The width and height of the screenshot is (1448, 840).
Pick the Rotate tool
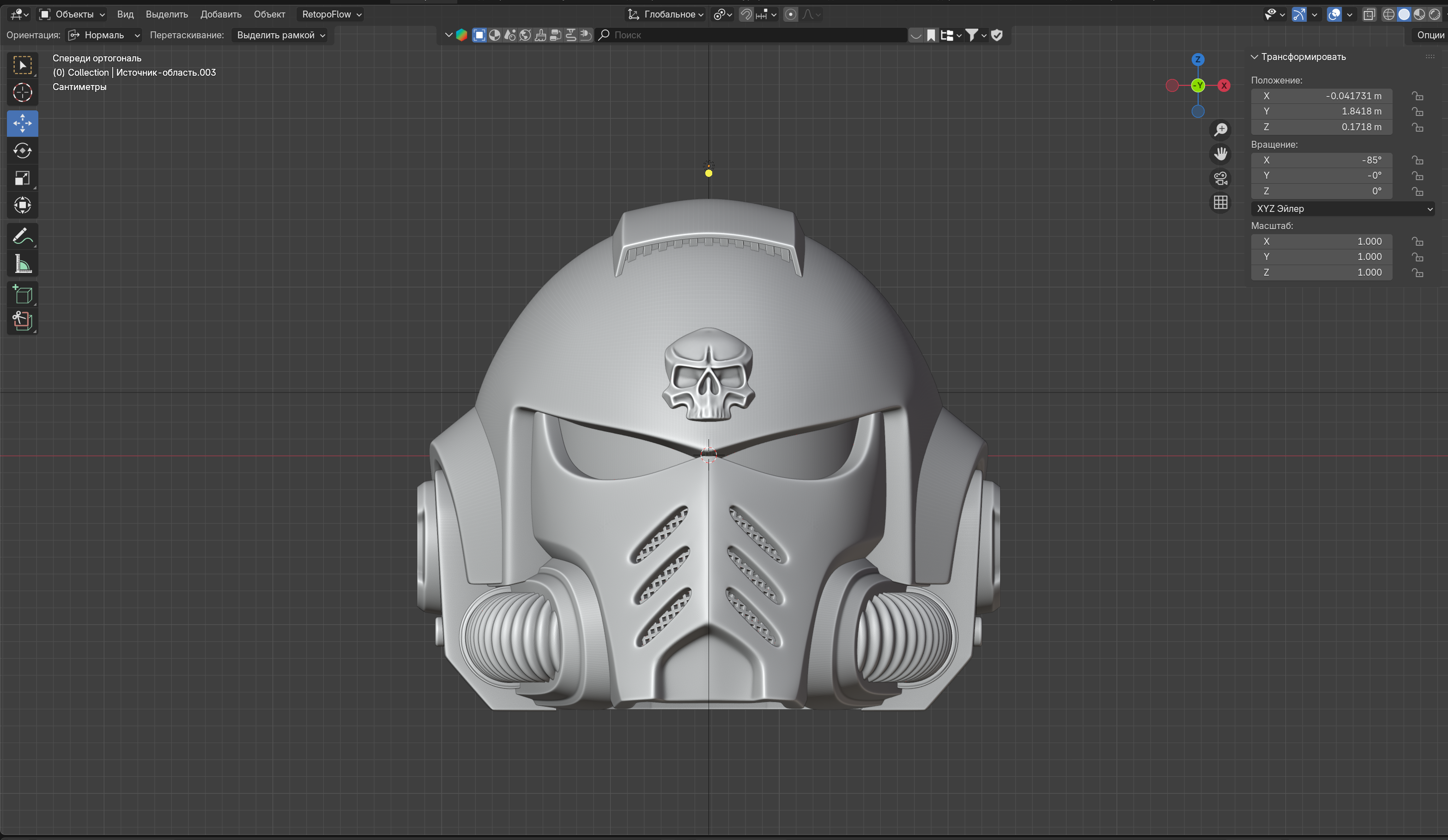pyautogui.click(x=23, y=151)
